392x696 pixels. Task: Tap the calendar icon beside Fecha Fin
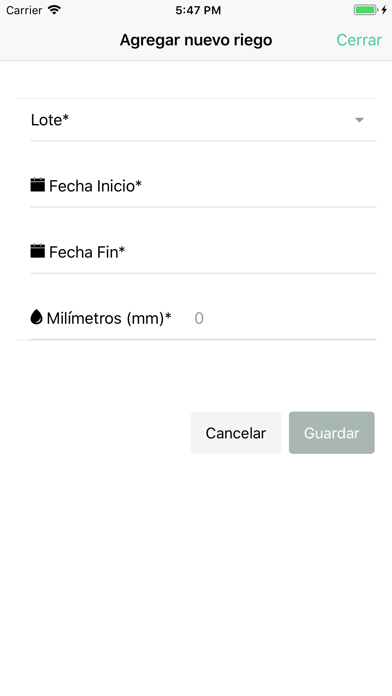click(38, 251)
